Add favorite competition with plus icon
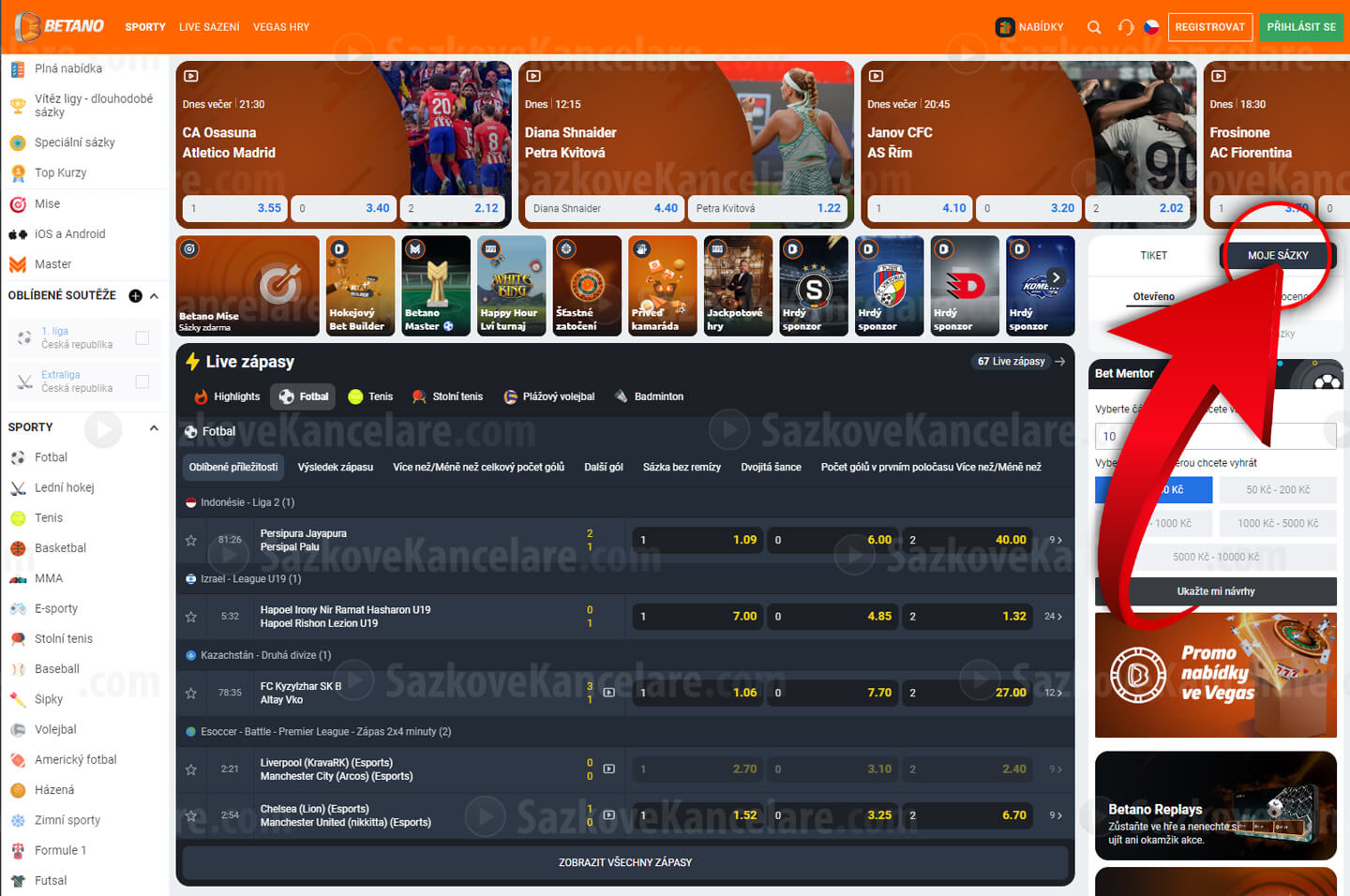The height and width of the screenshot is (896, 1350). 135,295
